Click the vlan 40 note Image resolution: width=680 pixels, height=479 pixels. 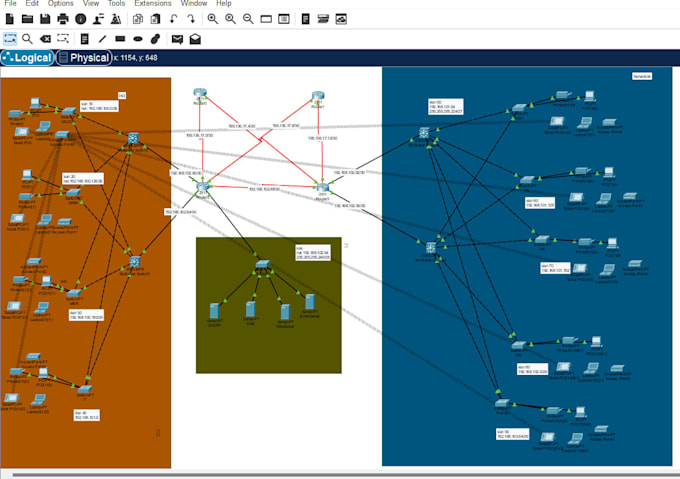point(87,415)
